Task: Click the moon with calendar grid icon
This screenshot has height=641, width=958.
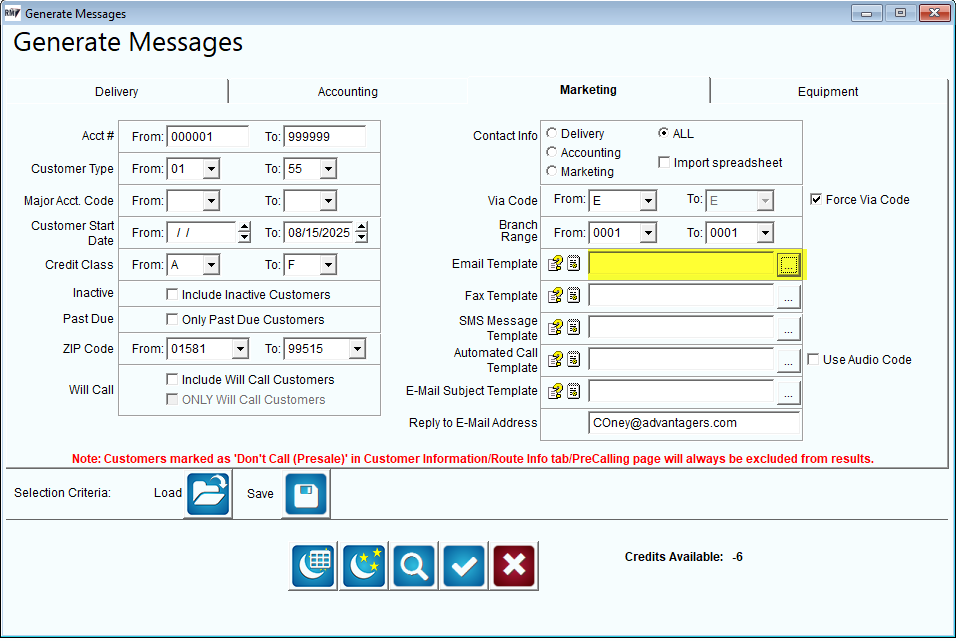Action: pyautogui.click(x=313, y=566)
